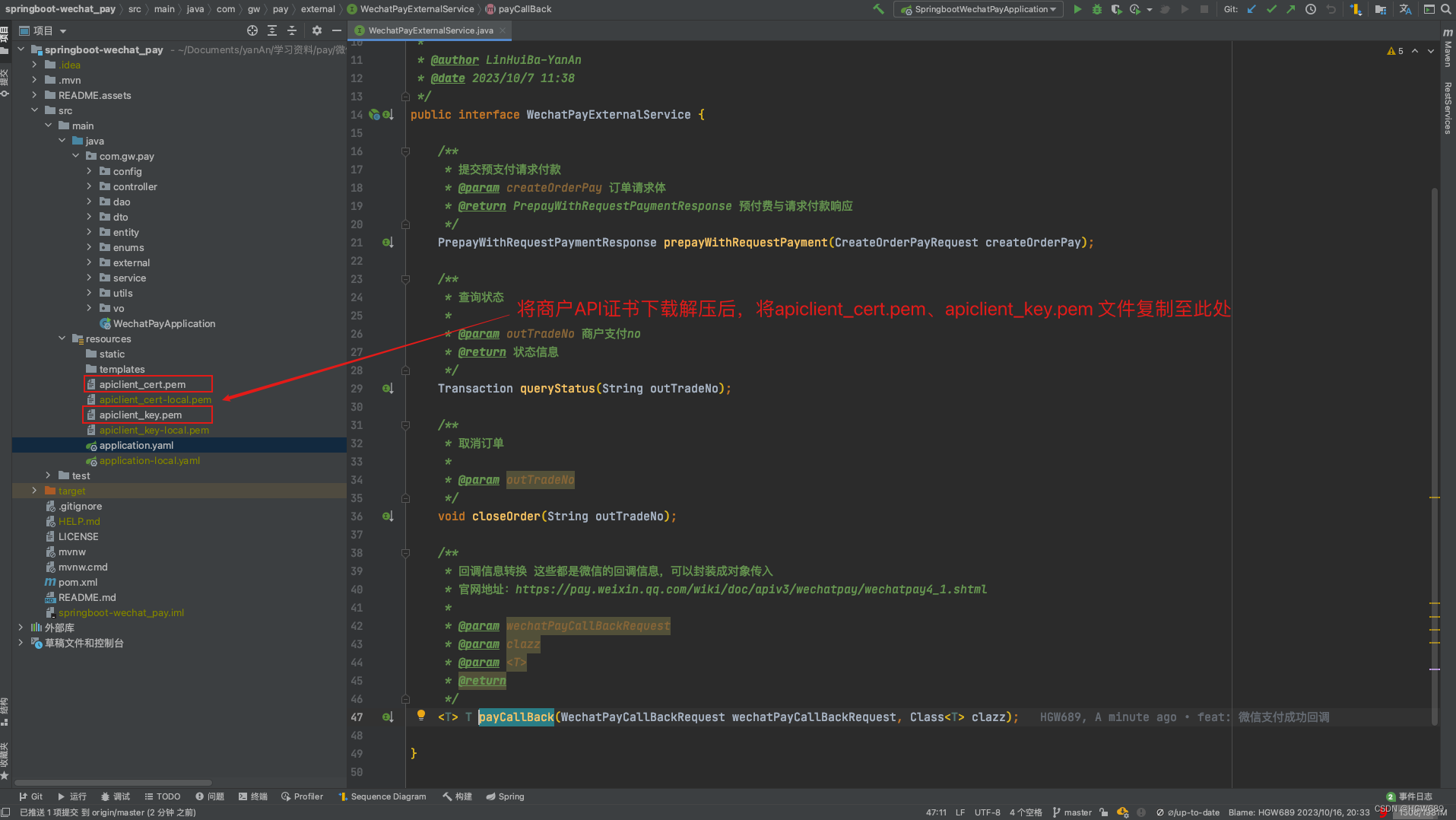
Task: Switch to WechatPayExternalService.java editor tab
Action: [x=430, y=30]
